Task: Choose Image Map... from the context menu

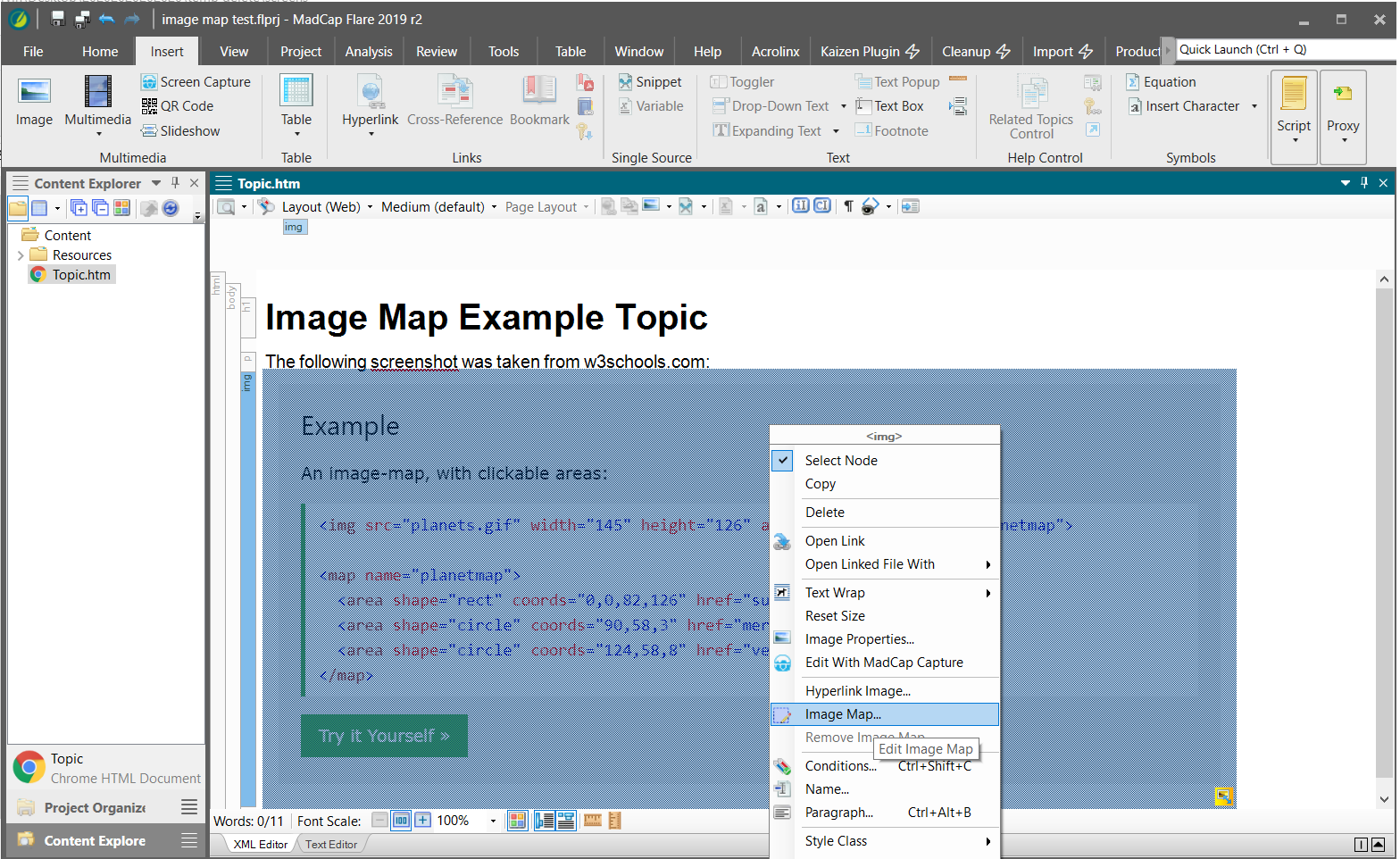Action: pos(884,713)
